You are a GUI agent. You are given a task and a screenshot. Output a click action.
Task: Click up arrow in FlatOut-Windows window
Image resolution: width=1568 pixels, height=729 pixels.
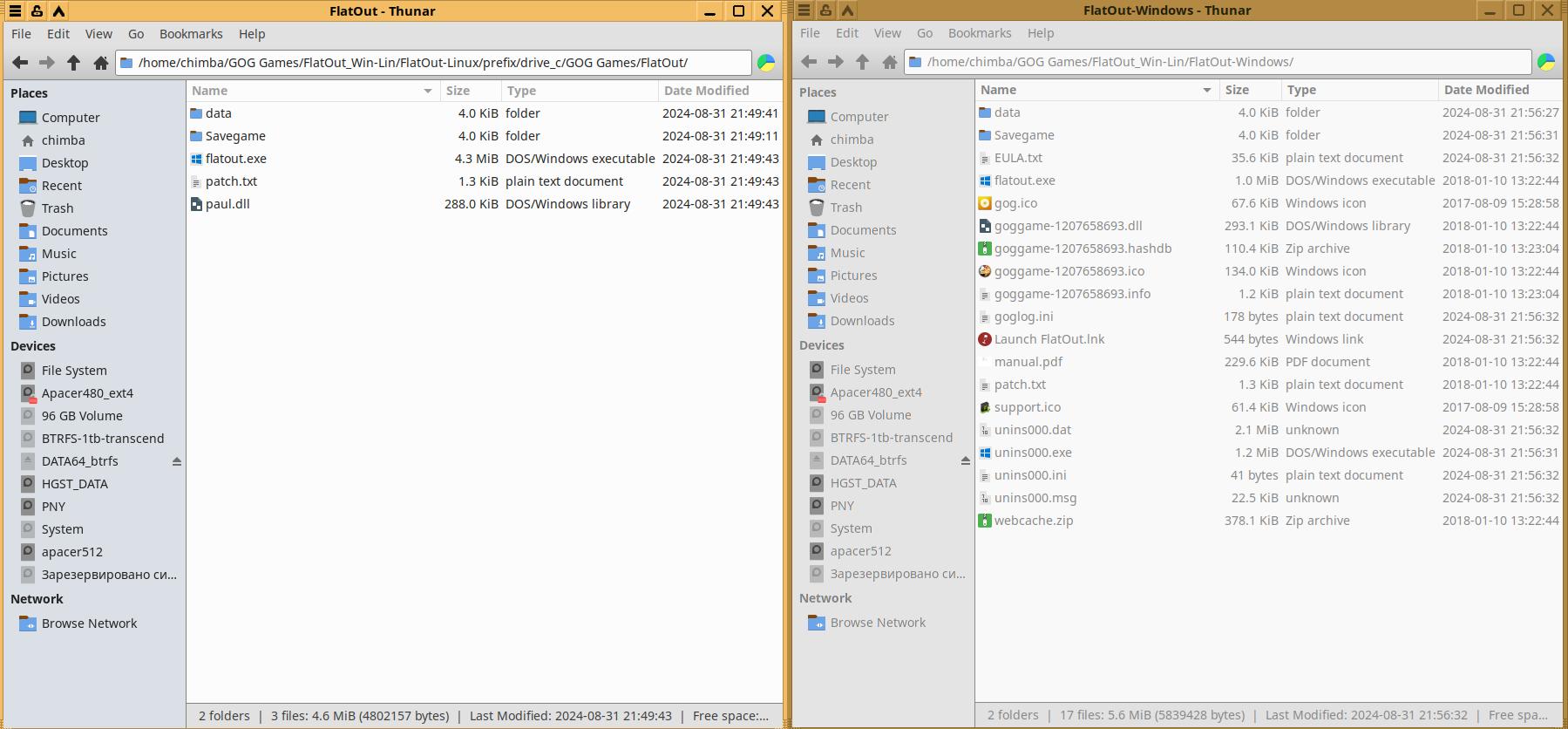click(x=863, y=62)
